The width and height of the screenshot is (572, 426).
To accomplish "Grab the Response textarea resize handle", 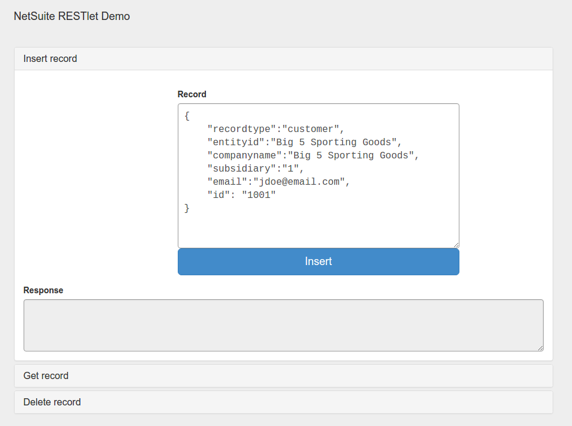I will [x=541, y=348].
